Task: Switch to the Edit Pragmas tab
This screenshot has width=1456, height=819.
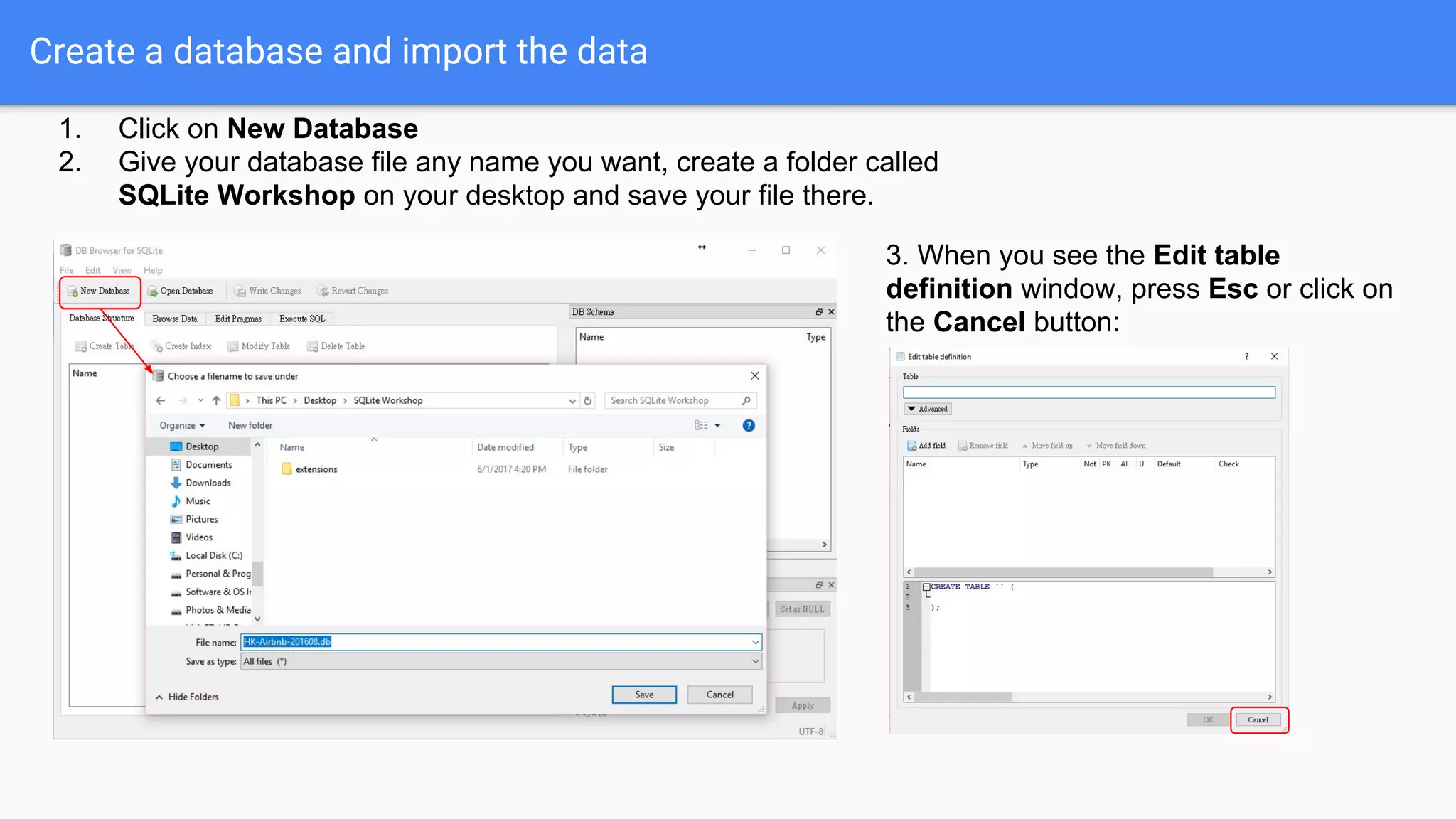Action: (x=238, y=318)
